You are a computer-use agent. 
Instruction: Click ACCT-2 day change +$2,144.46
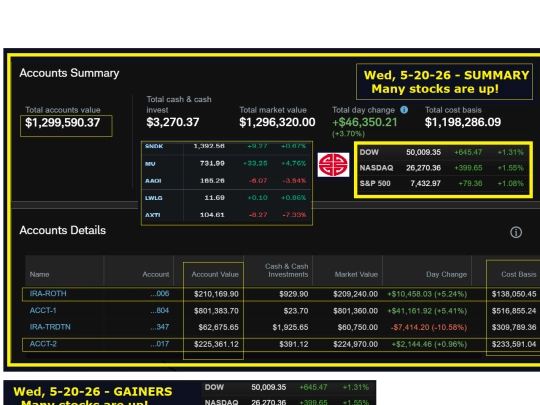(x=429, y=344)
